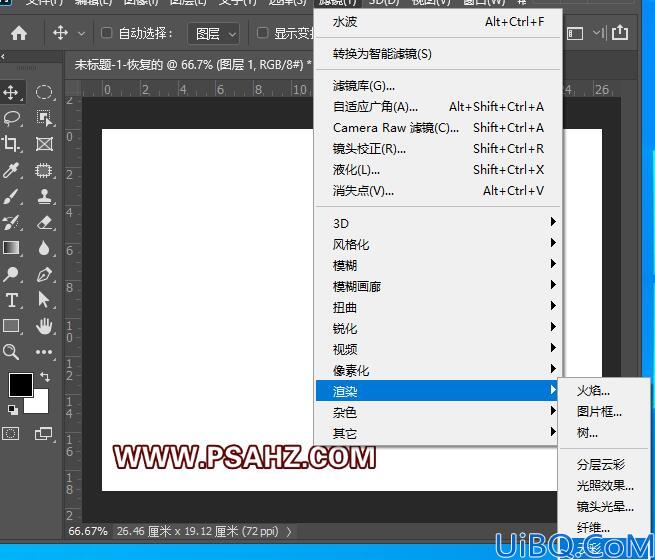Select the Elliptical Marquee tool
Viewport: 655px width, 560px height.
[x=44, y=92]
